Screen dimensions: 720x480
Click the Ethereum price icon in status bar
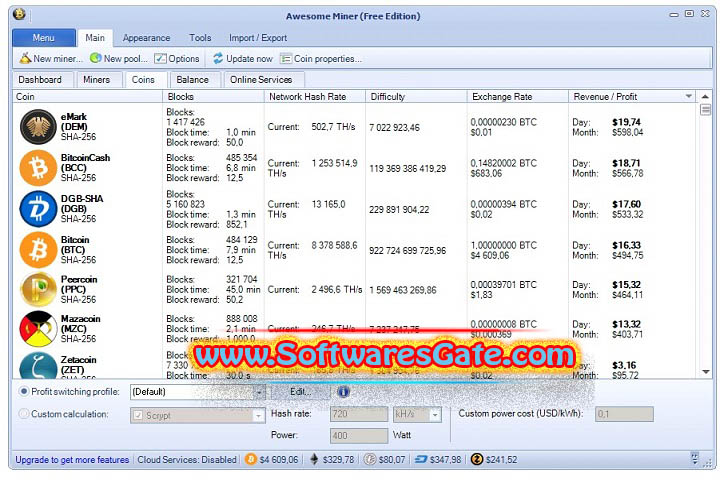click(x=314, y=459)
